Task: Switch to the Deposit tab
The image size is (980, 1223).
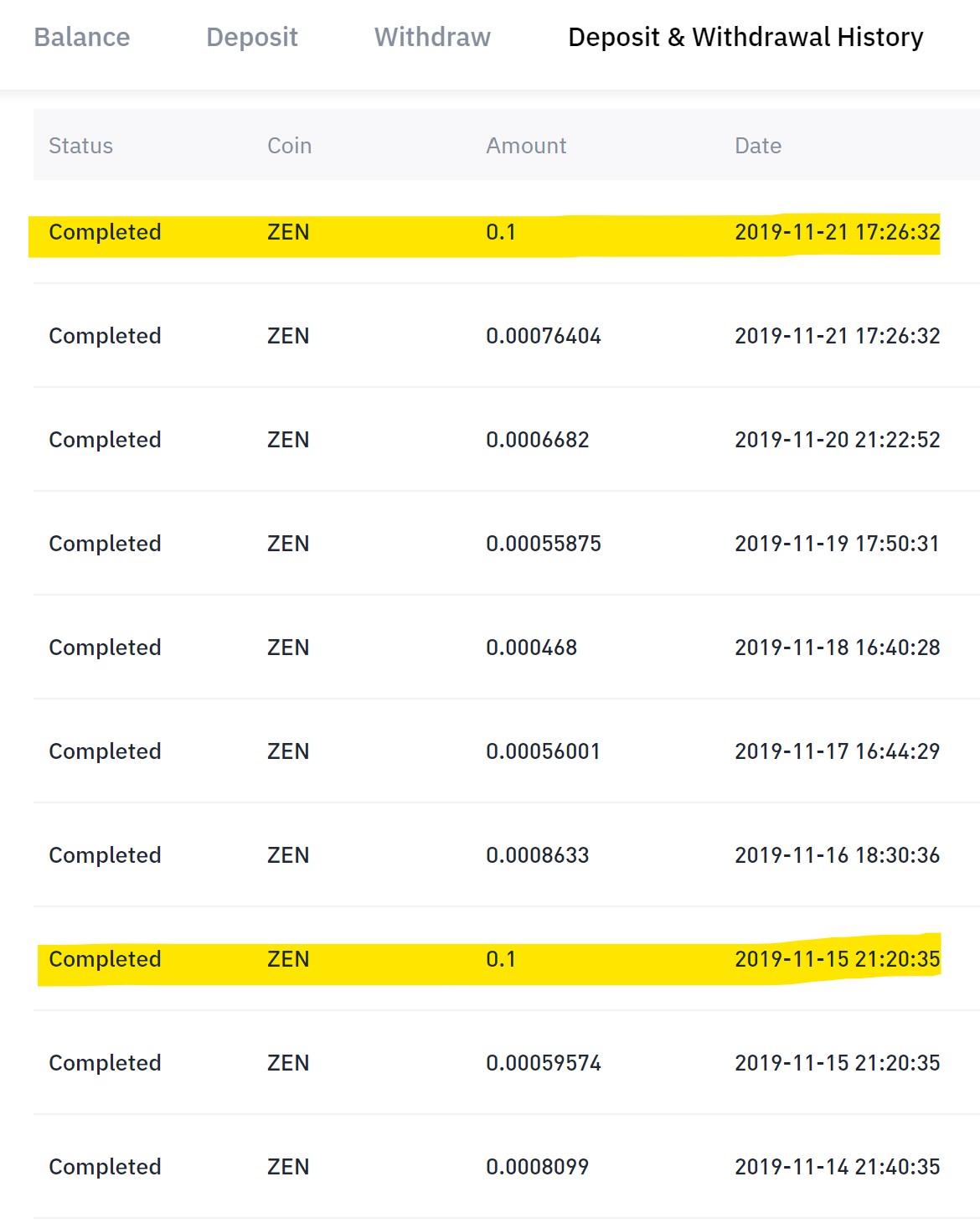Action: click(252, 38)
